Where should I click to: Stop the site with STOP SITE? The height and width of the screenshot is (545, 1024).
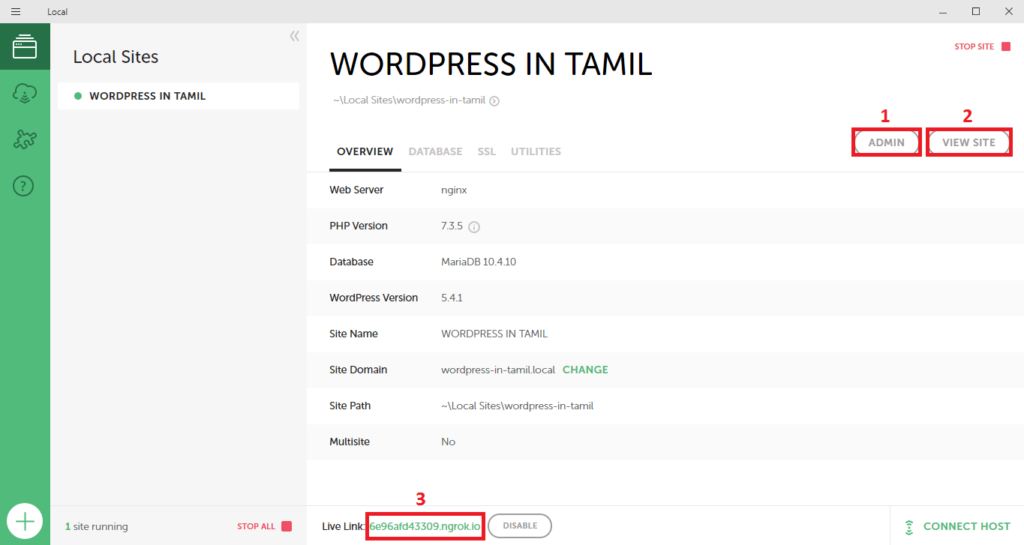coord(982,46)
